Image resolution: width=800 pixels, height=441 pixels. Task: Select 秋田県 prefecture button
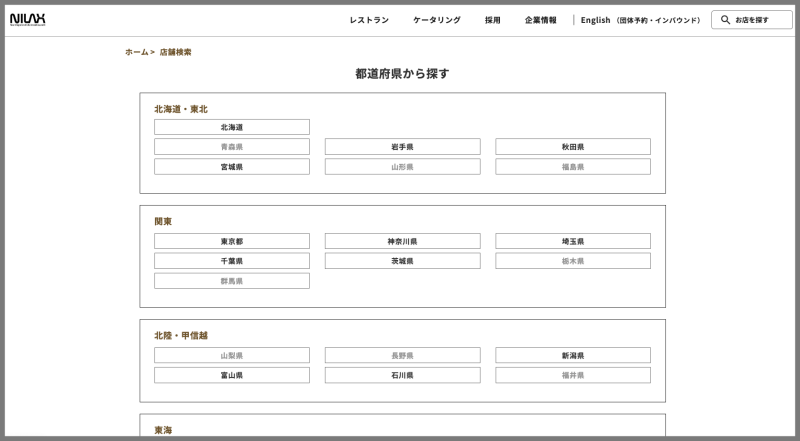(x=573, y=147)
